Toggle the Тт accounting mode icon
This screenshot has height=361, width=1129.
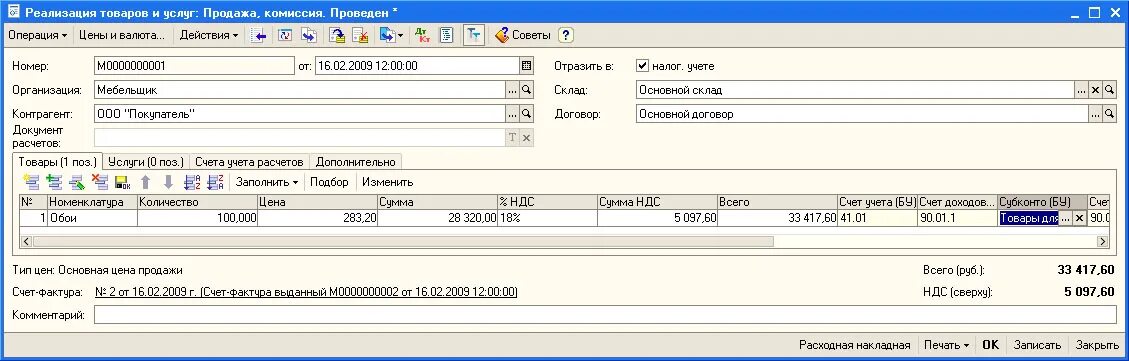(x=473, y=35)
